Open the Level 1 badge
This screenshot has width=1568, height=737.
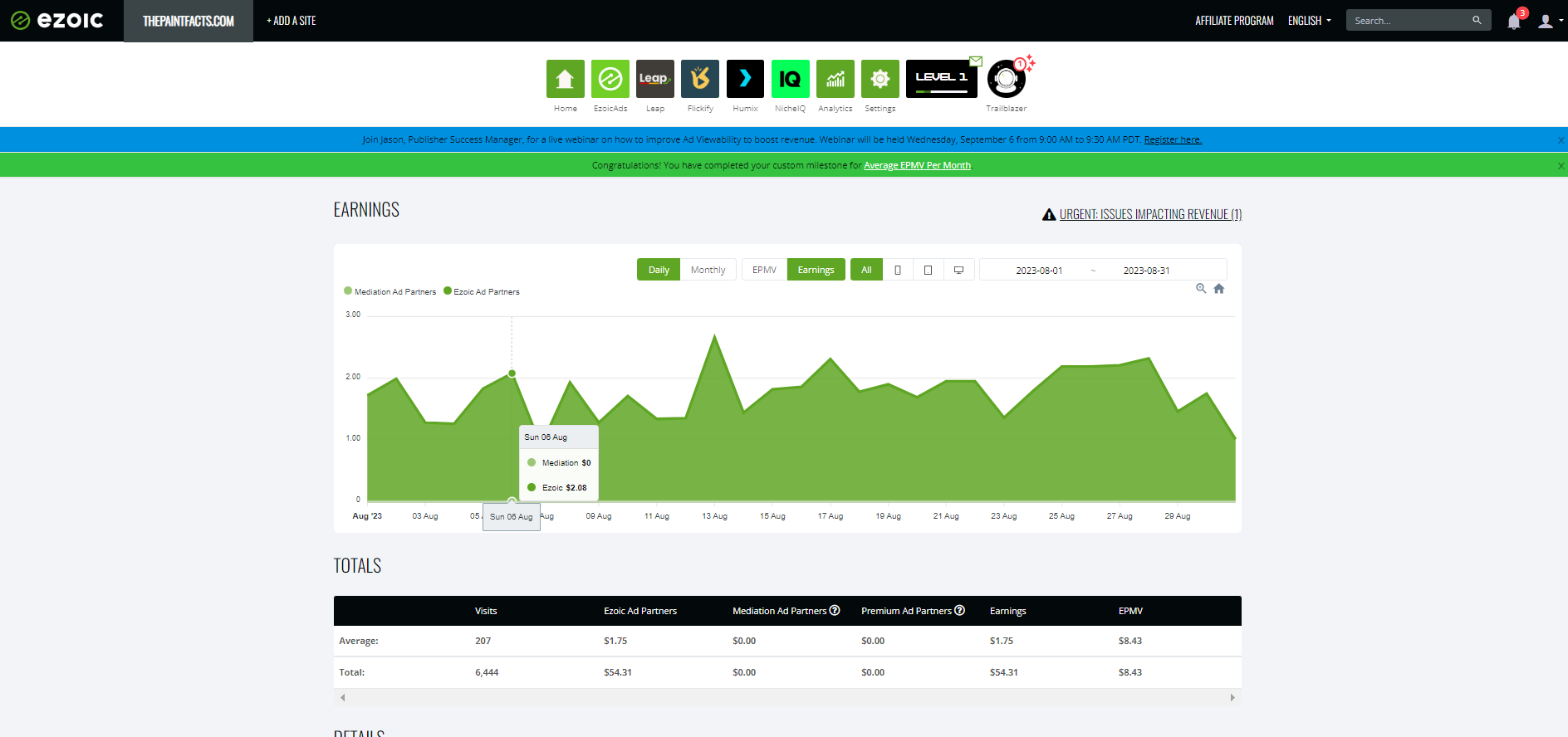tap(942, 79)
